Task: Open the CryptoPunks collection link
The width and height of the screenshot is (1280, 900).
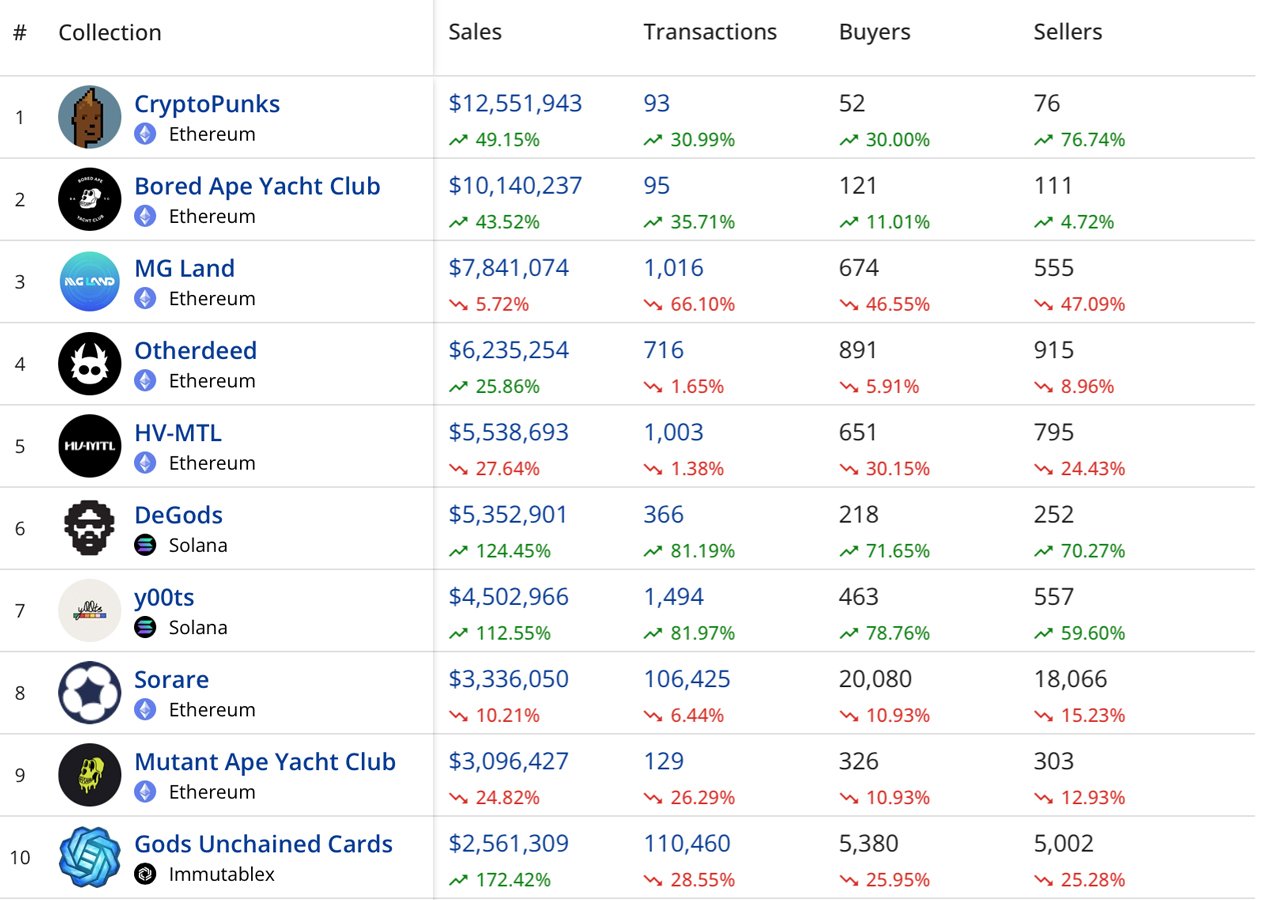Action: click(x=207, y=104)
